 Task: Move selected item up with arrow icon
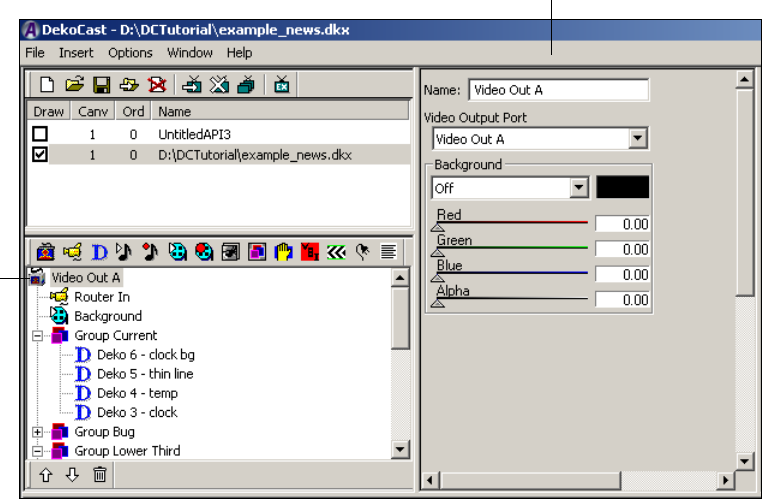(x=46, y=475)
